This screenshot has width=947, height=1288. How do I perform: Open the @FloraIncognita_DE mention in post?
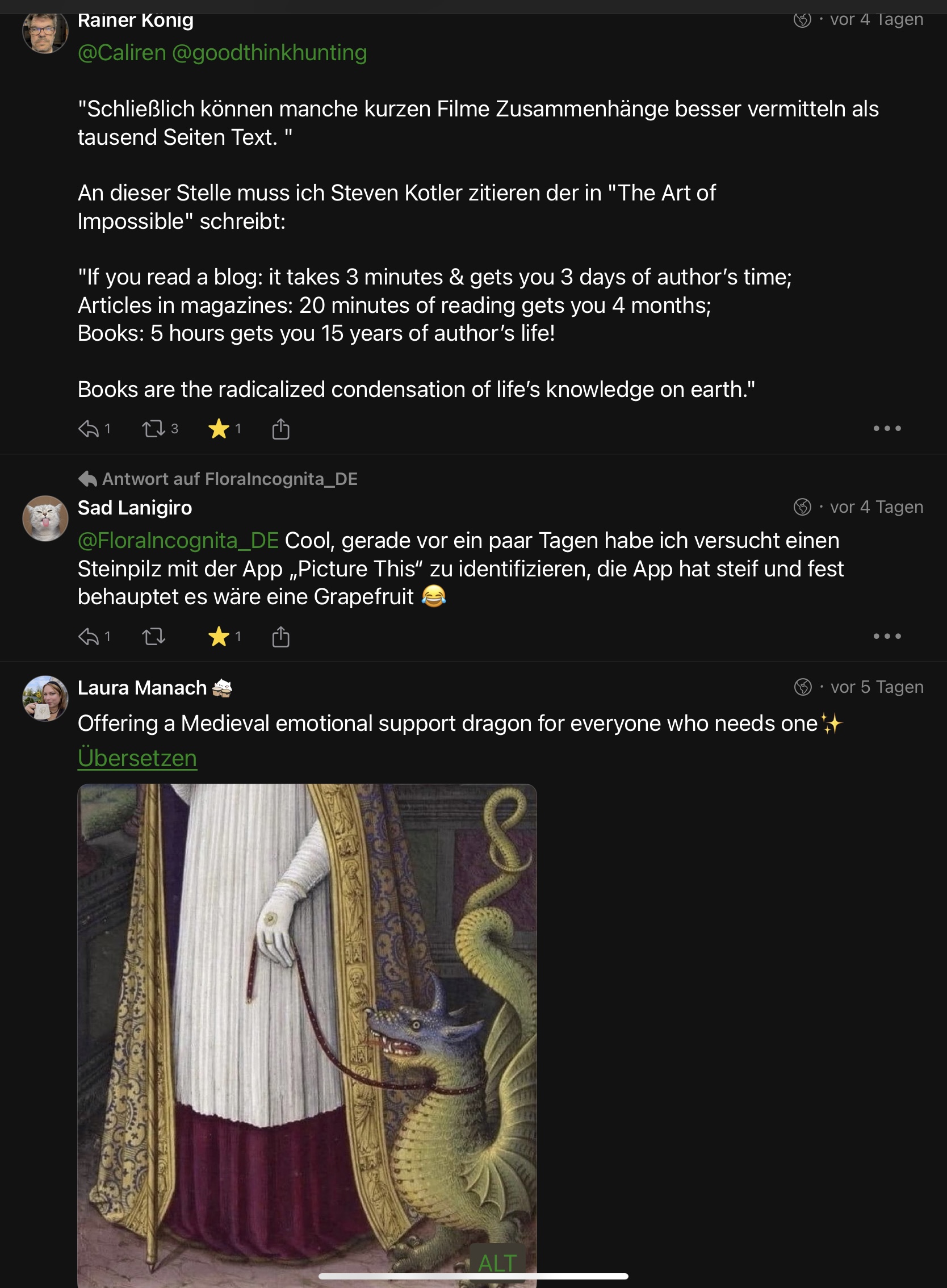(x=178, y=540)
